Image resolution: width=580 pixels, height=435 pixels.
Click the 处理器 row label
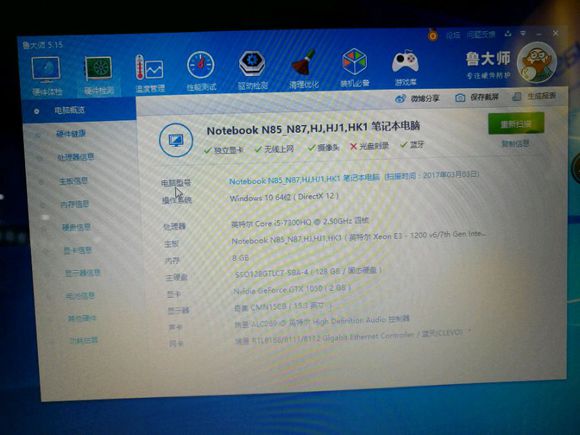[174, 226]
